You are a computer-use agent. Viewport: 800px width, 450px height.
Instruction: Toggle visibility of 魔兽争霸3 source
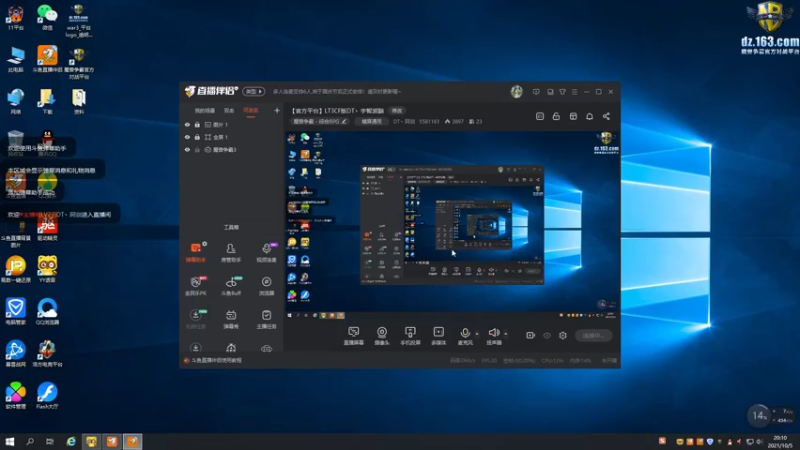(187, 149)
